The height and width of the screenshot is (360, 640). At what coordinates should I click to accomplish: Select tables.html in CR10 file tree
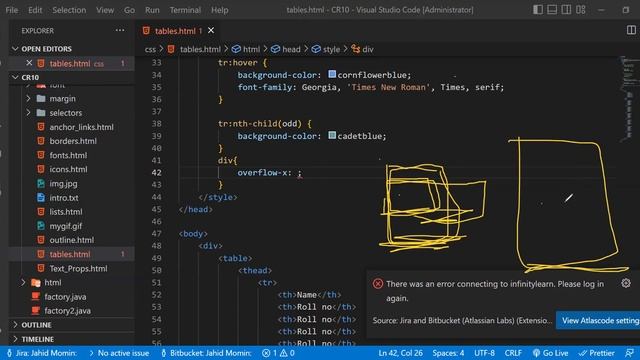point(70,254)
